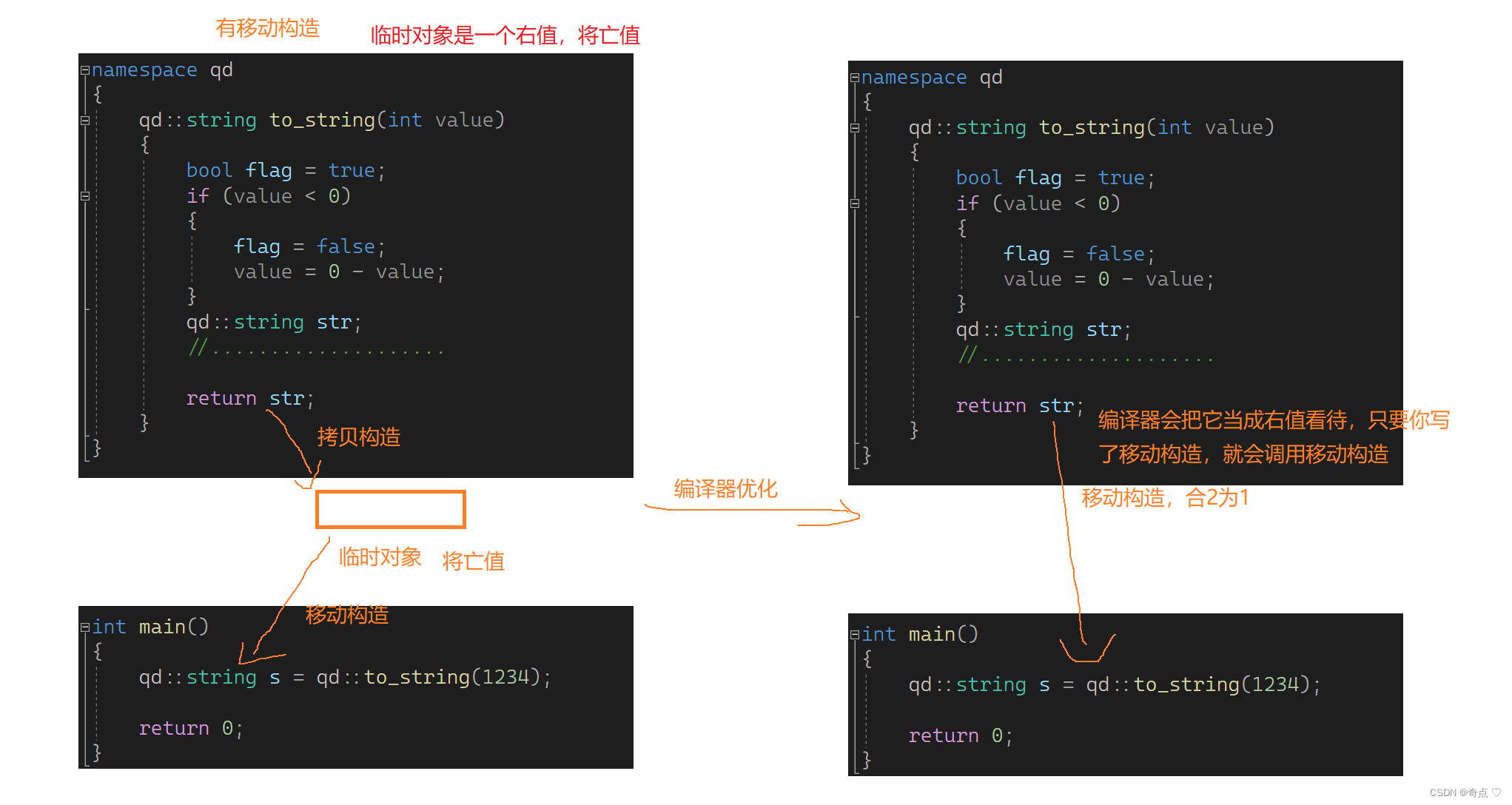Click 'return 0;' in bottom-right main function

(959, 736)
